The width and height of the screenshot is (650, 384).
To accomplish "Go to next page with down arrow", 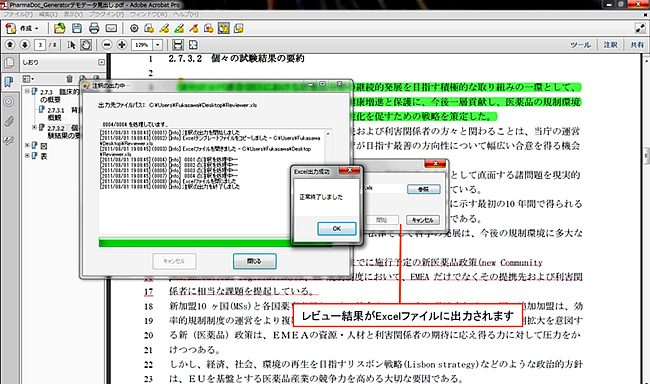I will coord(25,44).
